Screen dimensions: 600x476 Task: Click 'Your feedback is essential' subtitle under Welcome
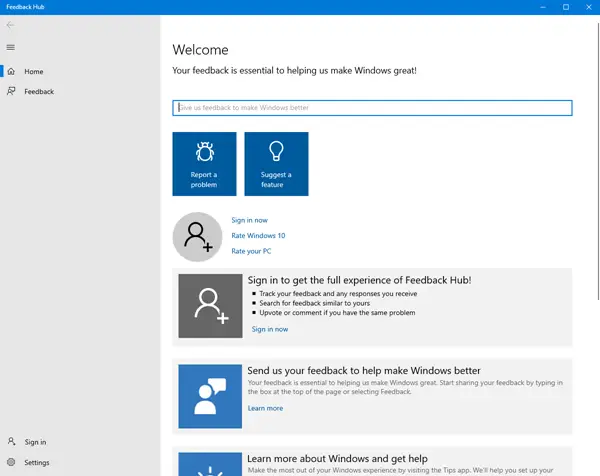tap(294, 70)
